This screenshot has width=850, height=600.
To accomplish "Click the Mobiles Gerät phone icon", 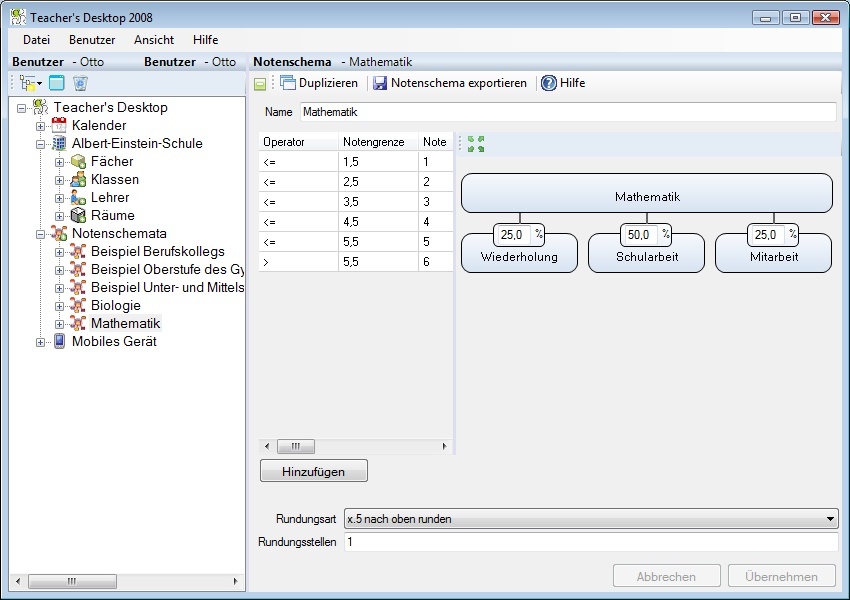I will (59, 341).
